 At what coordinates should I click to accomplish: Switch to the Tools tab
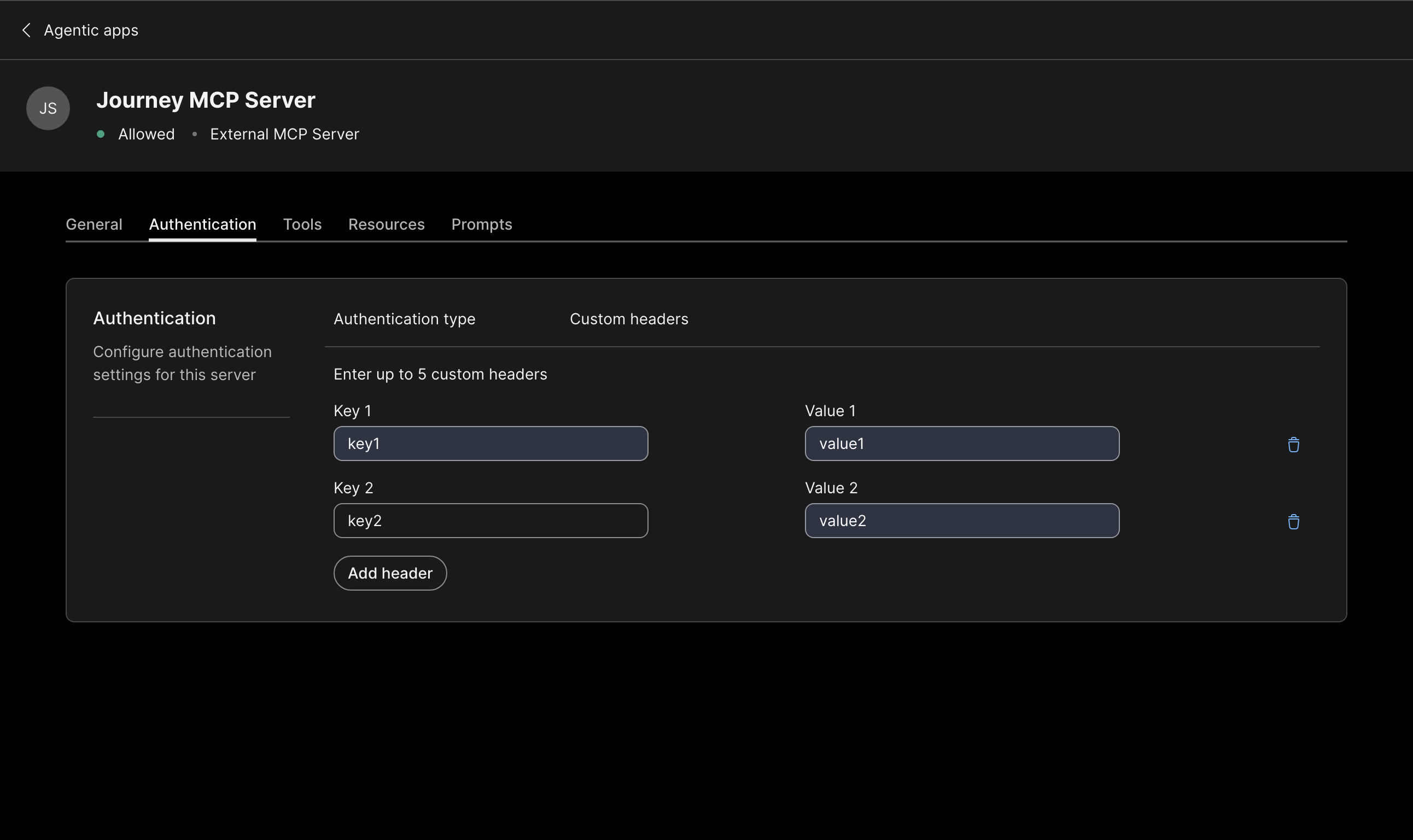tap(302, 224)
